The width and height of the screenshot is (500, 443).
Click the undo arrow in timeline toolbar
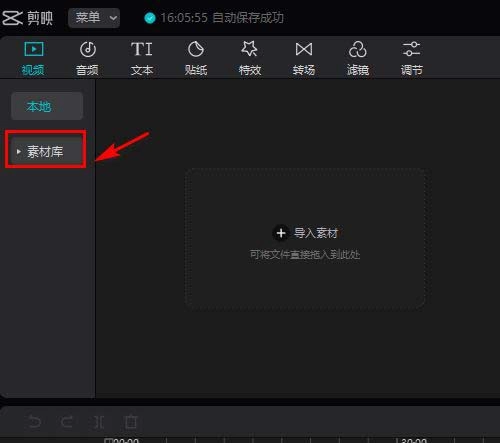point(34,422)
